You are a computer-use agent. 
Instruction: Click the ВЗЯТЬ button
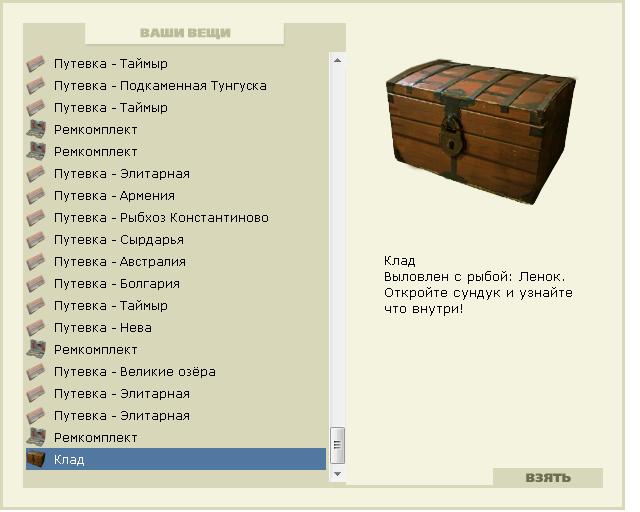[548, 478]
